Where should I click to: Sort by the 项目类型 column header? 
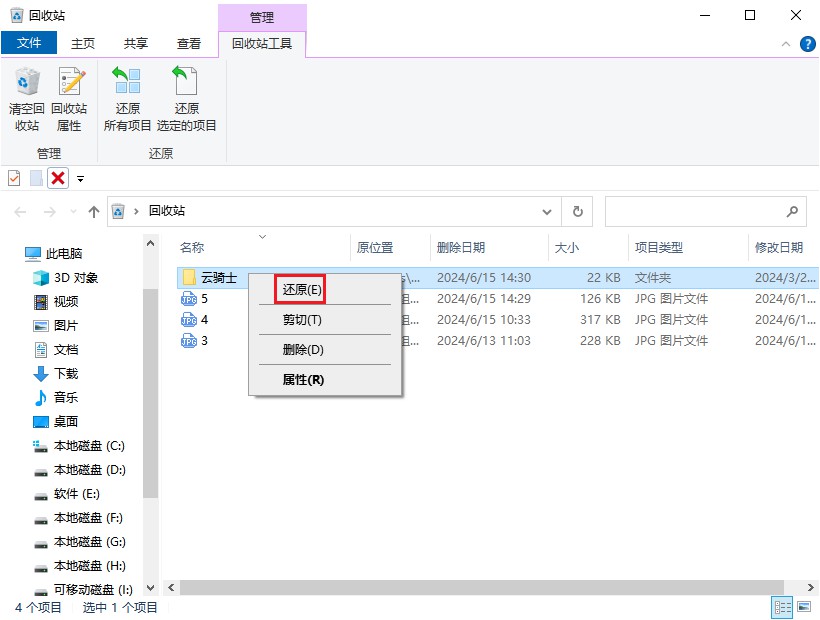click(x=658, y=248)
